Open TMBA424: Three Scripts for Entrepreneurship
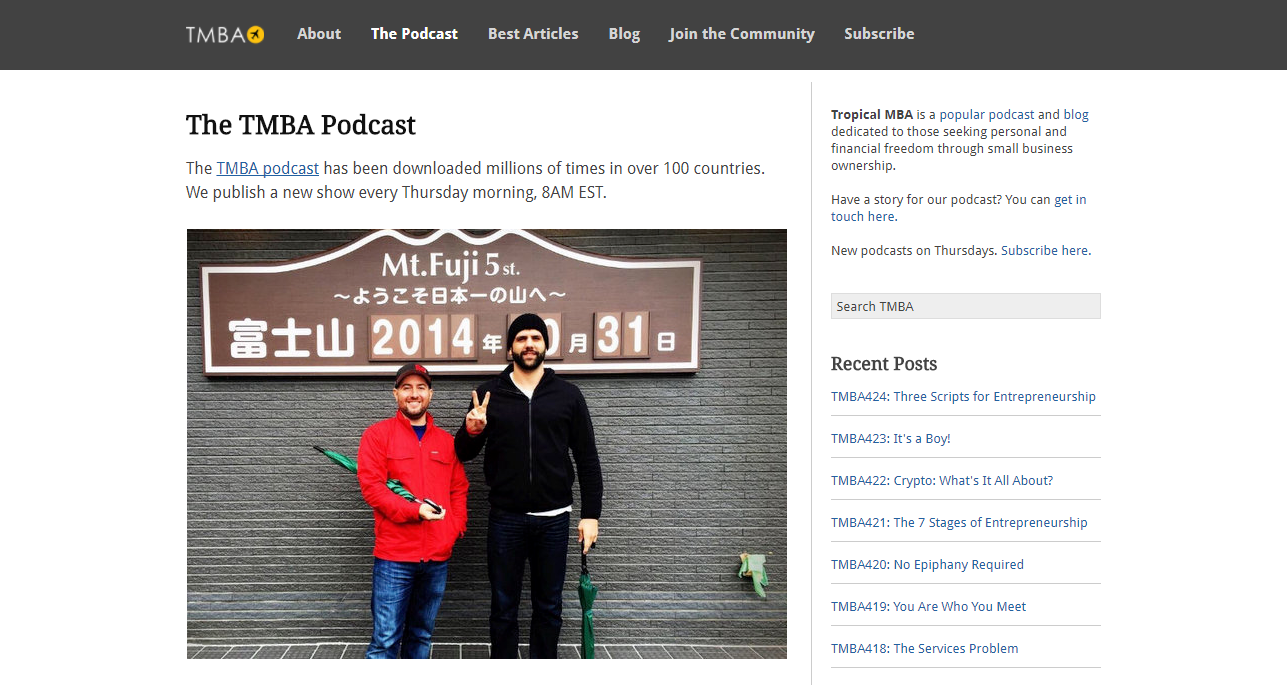Screen dimensions: 1287x685 point(963,397)
